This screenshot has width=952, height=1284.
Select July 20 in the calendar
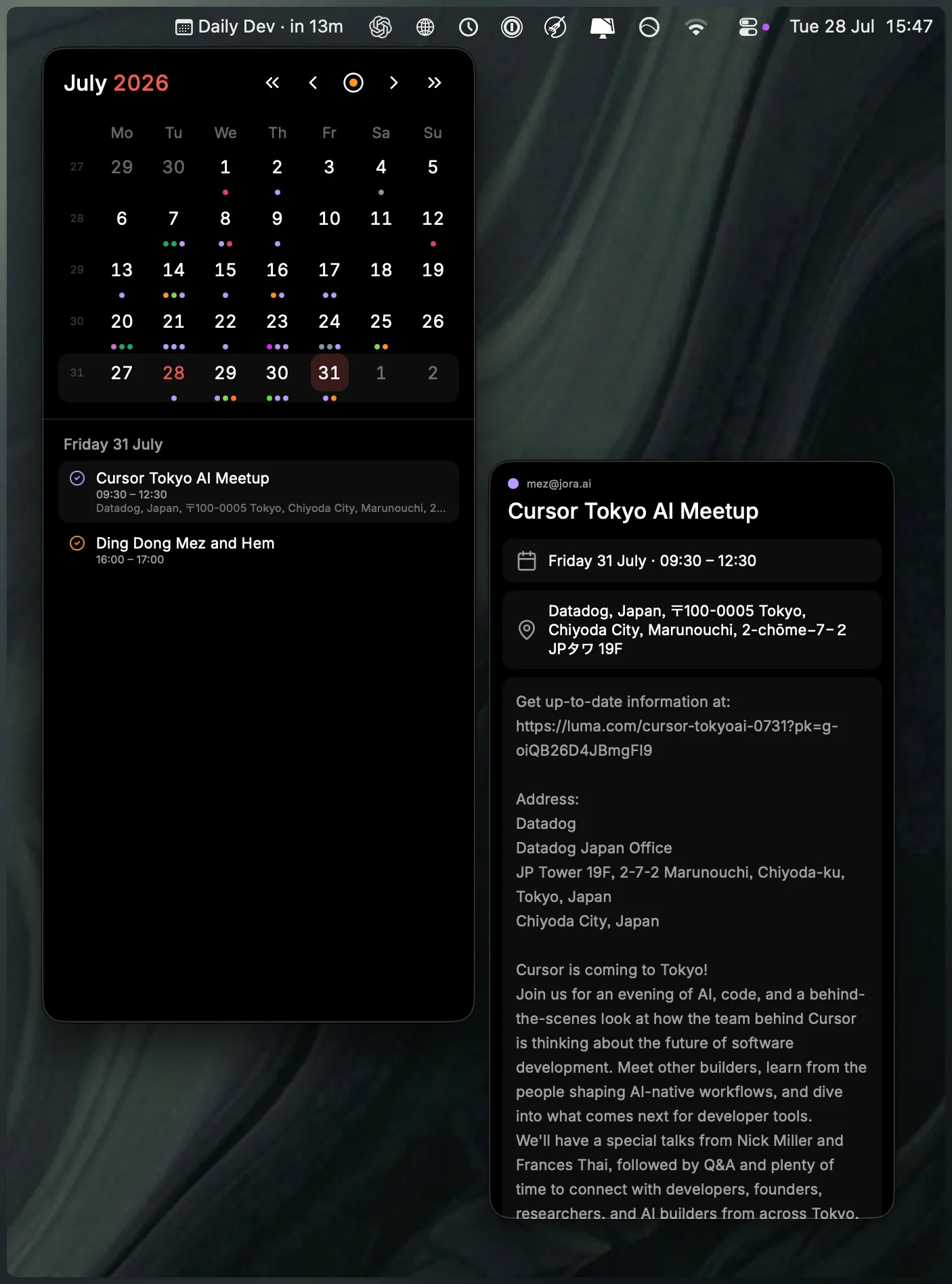click(x=122, y=321)
